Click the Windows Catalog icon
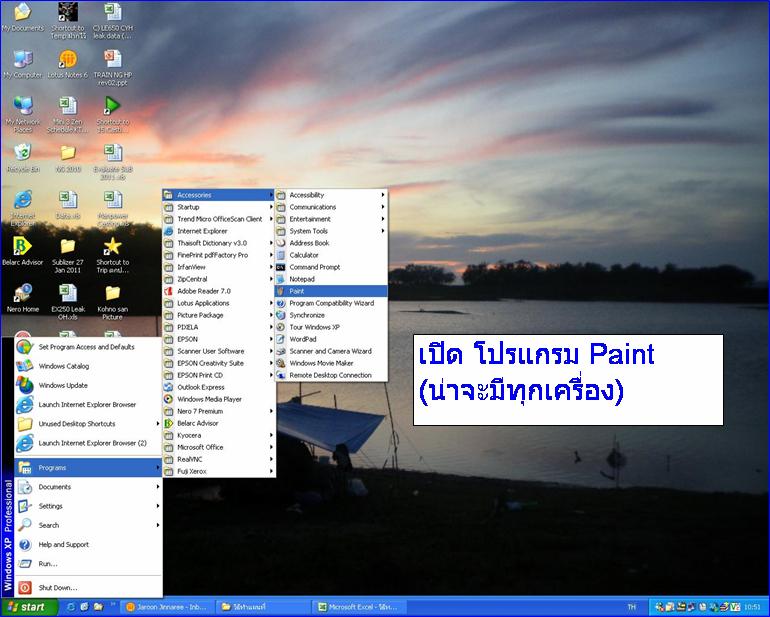The image size is (770, 617). click(x=25, y=366)
